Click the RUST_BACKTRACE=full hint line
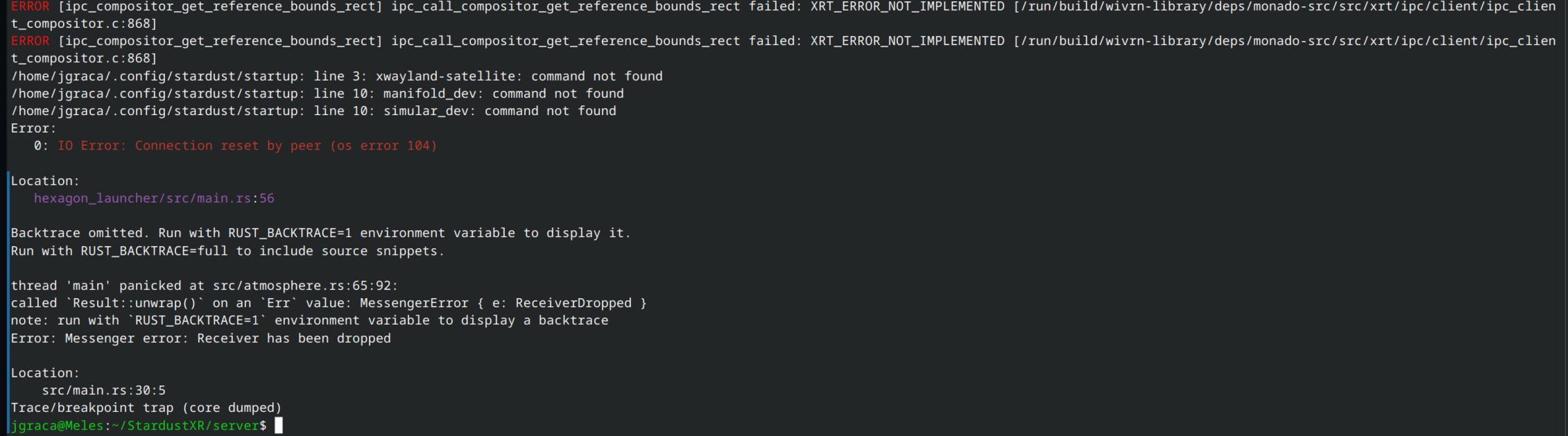Image resolution: width=1568 pixels, height=436 pixels. 227,251
